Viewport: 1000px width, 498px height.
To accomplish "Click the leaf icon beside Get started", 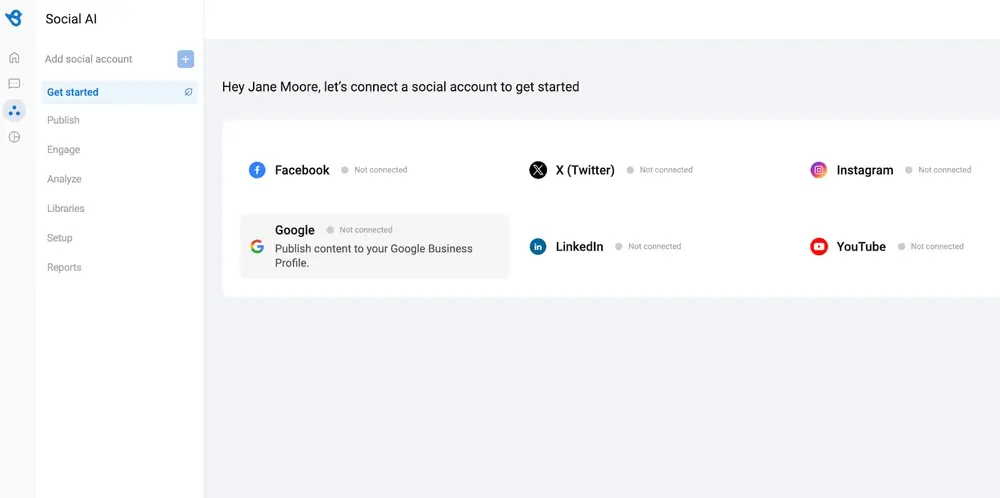I will click(188, 92).
